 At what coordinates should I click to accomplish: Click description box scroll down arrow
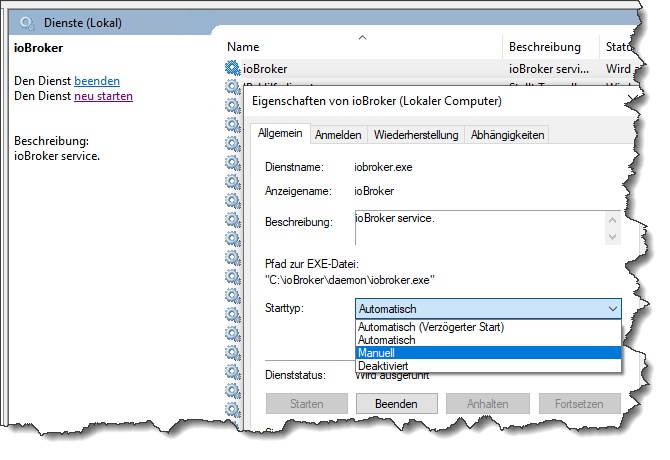612,237
